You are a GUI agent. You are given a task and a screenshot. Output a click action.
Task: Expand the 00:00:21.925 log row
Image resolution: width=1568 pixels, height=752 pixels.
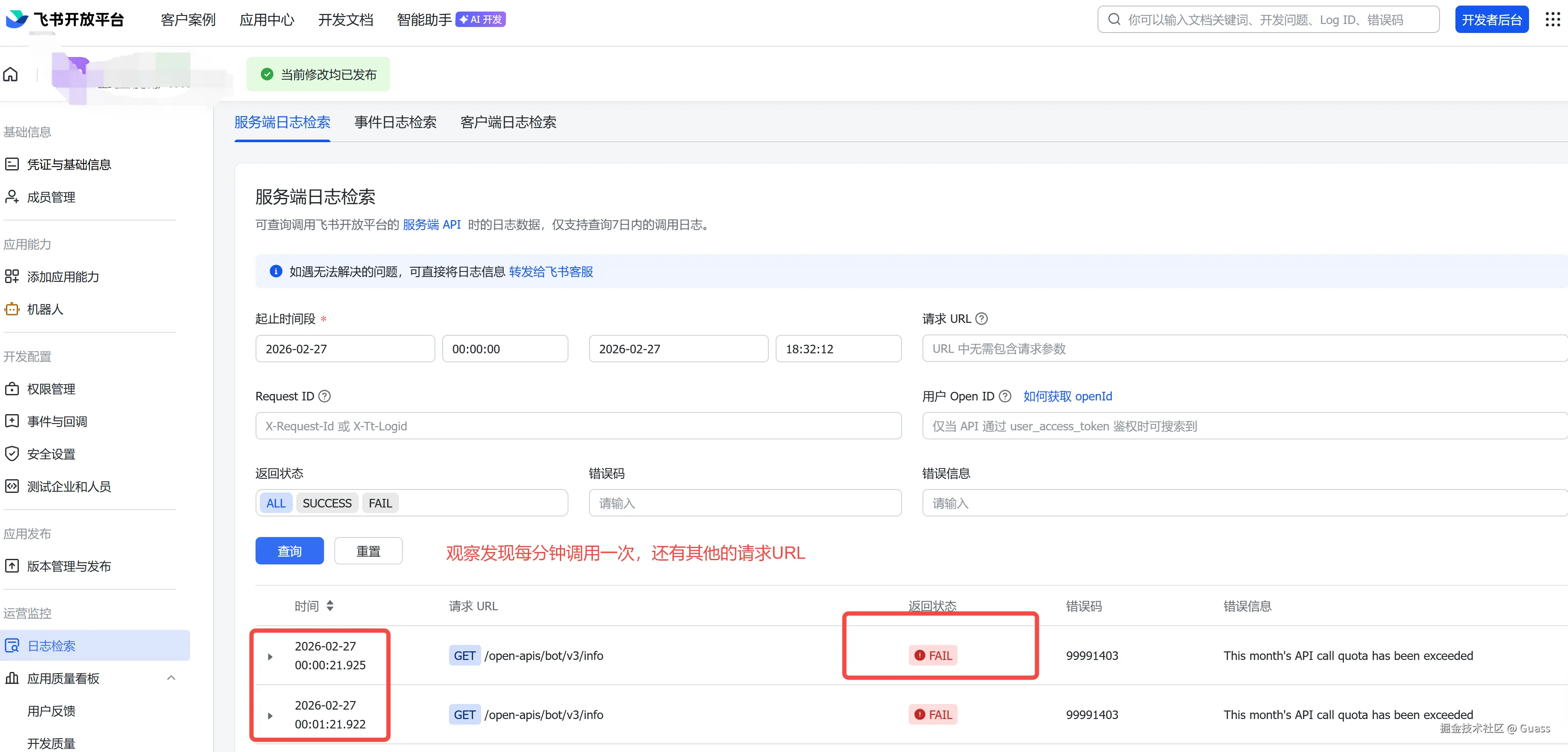tap(270, 657)
